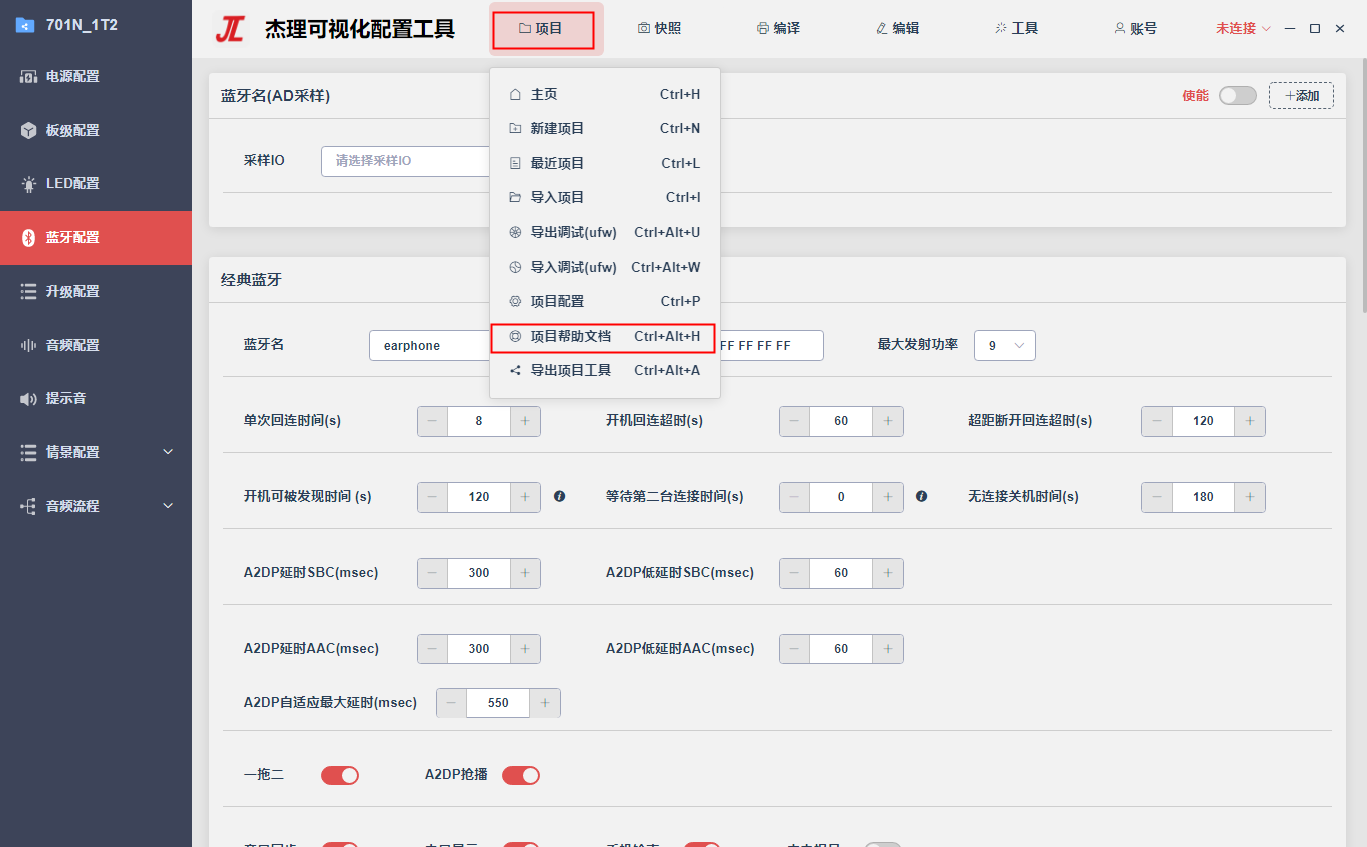
Task: Disable the 一拖二 toggle
Action: click(340, 775)
